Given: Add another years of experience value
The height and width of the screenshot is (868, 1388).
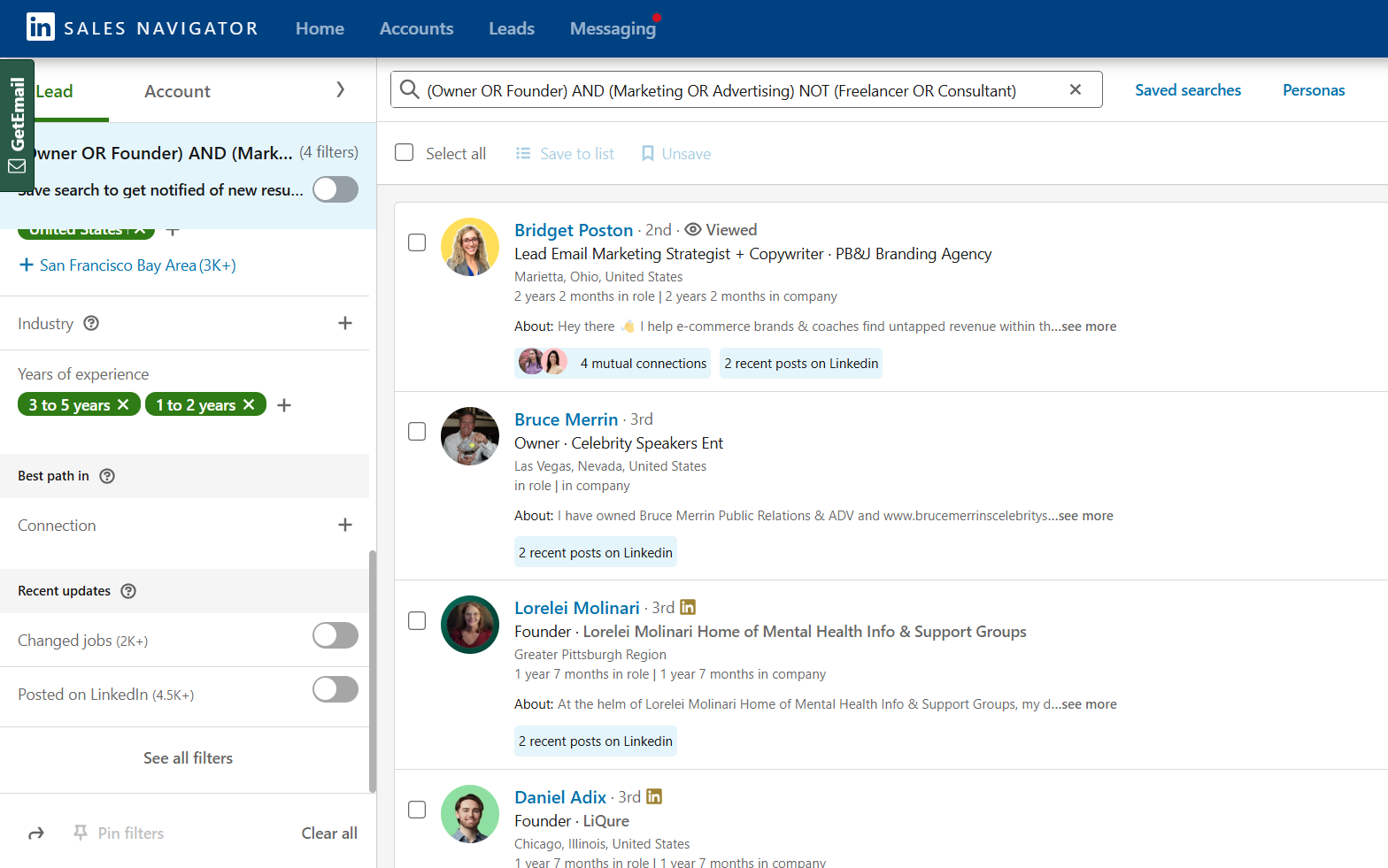Looking at the screenshot, I should tap(284, 405).
